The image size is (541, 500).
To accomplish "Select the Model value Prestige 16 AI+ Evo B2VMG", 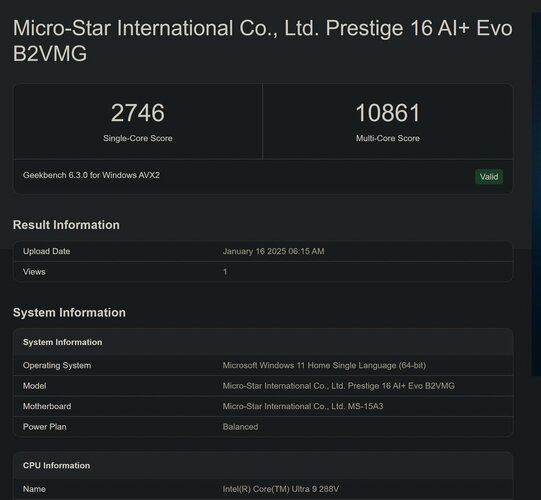I will click(338, 386).
